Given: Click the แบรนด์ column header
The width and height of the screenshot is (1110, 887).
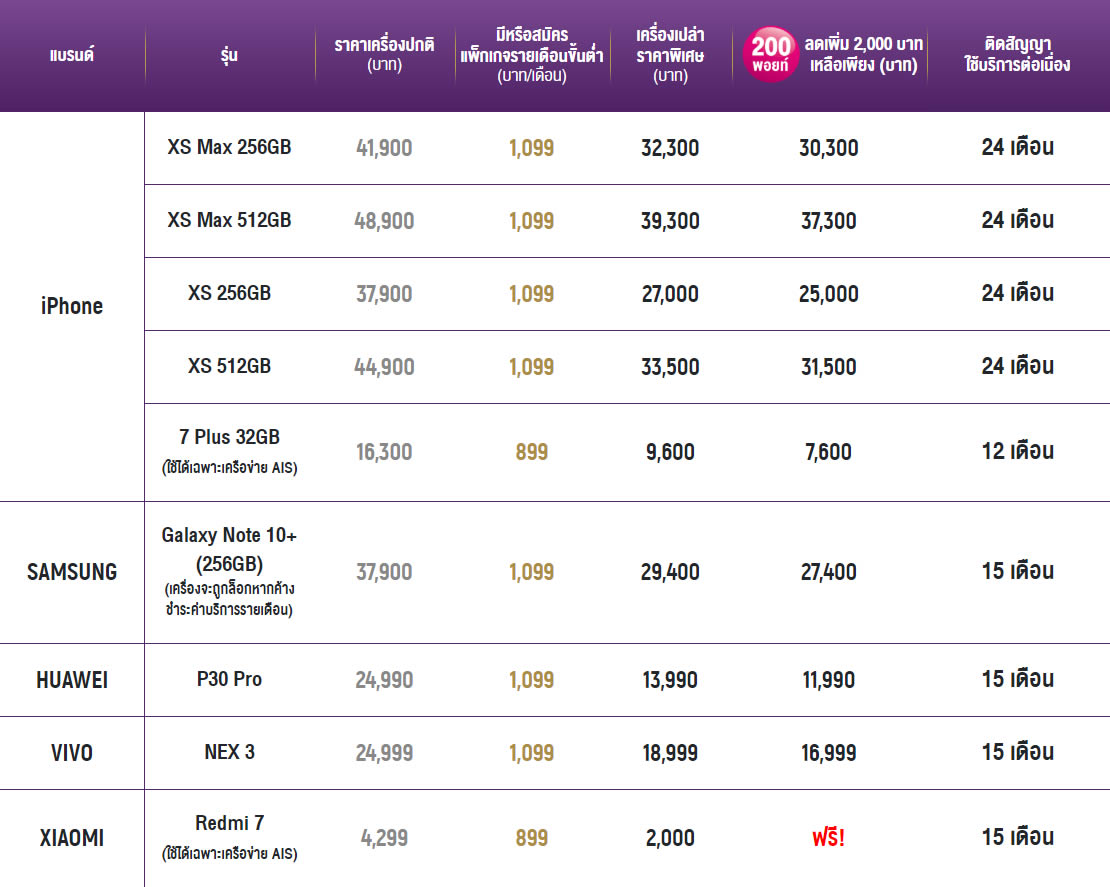Looking at the screenshot, I should (x=71, y=55).
